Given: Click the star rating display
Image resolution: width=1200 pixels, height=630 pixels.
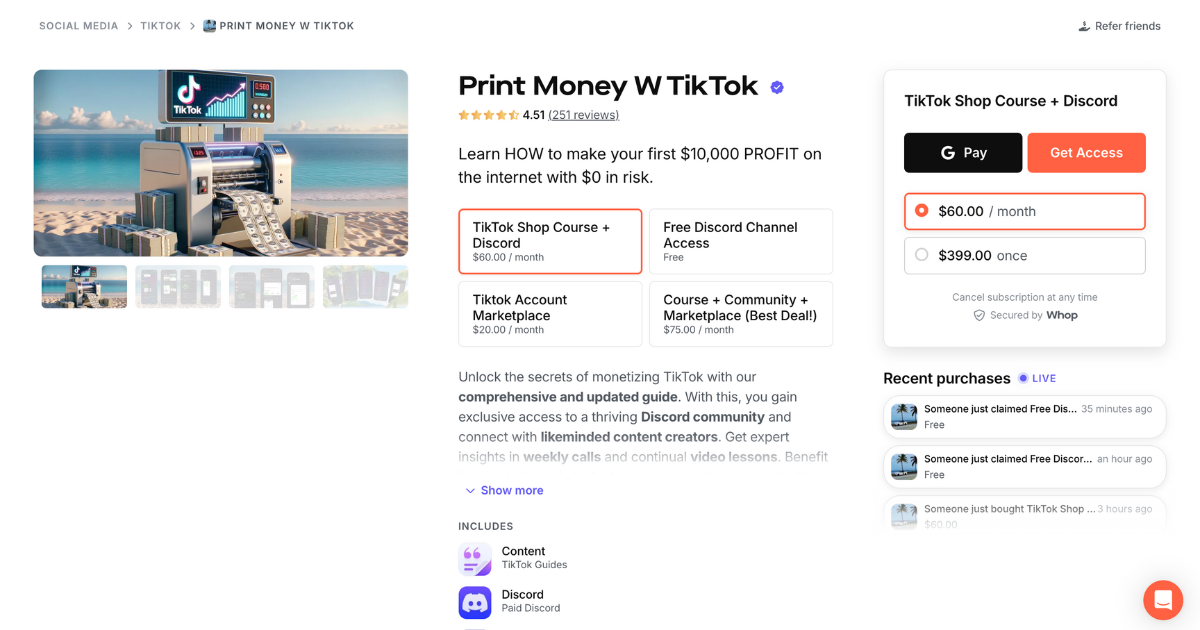Looking at the screenshot, I should 488,114.
